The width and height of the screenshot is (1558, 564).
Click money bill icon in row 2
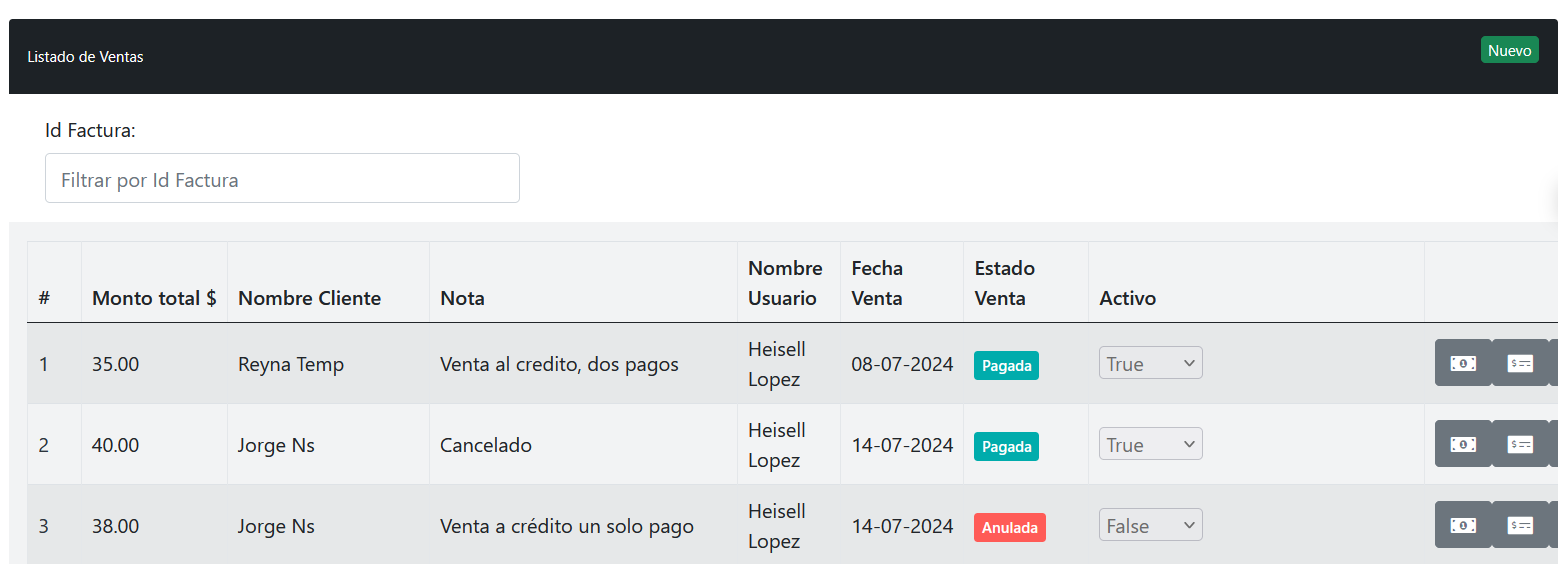[1463, 444]
